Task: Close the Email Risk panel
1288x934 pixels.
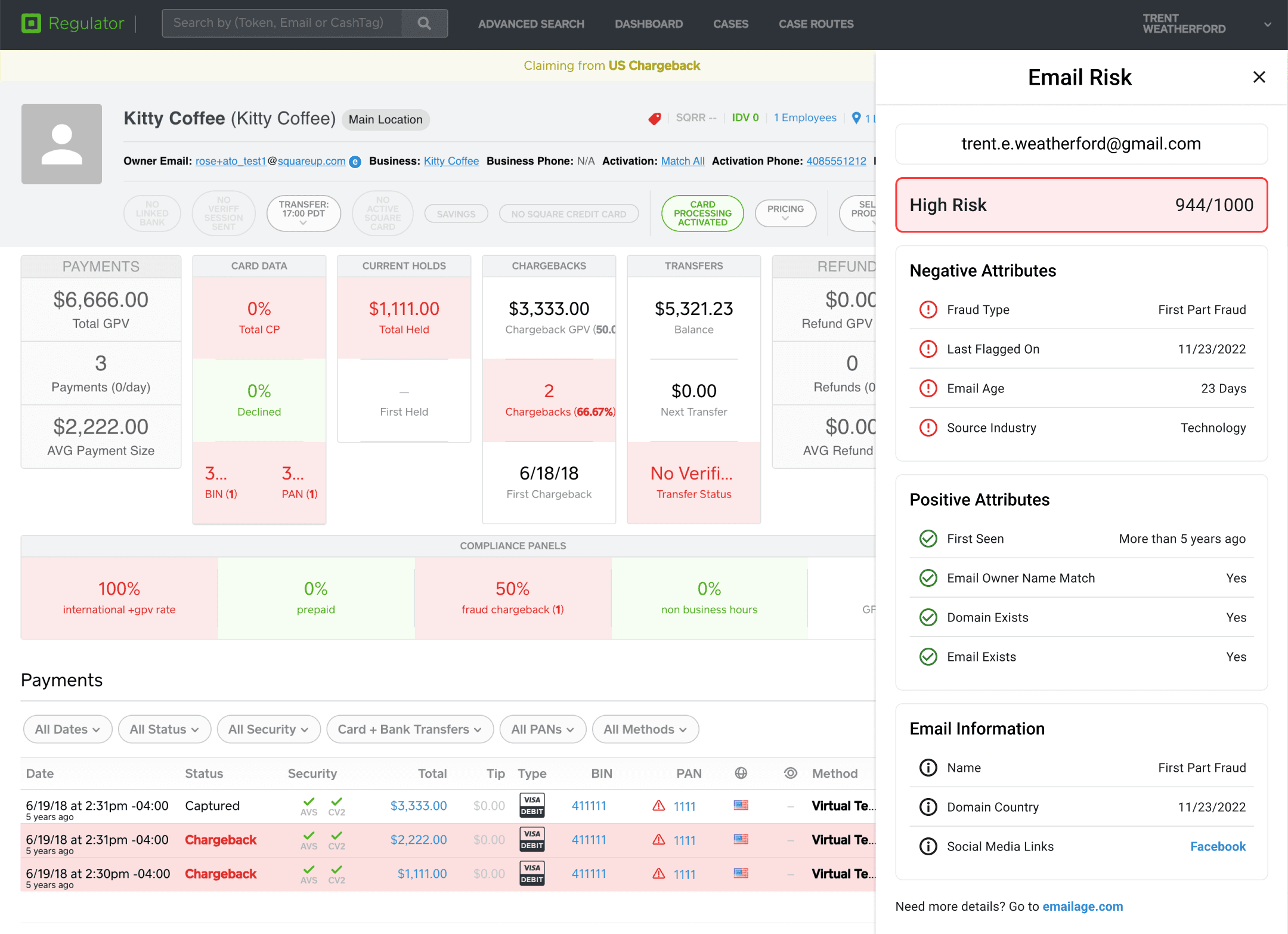Action: tap(1259, 77)
